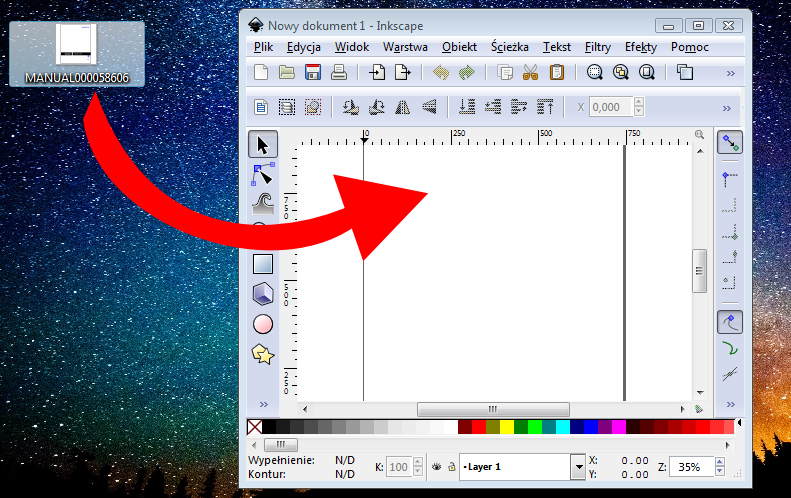Pick the yellow swatch in palette
791x498 pixels.
[x=506, y=427]
